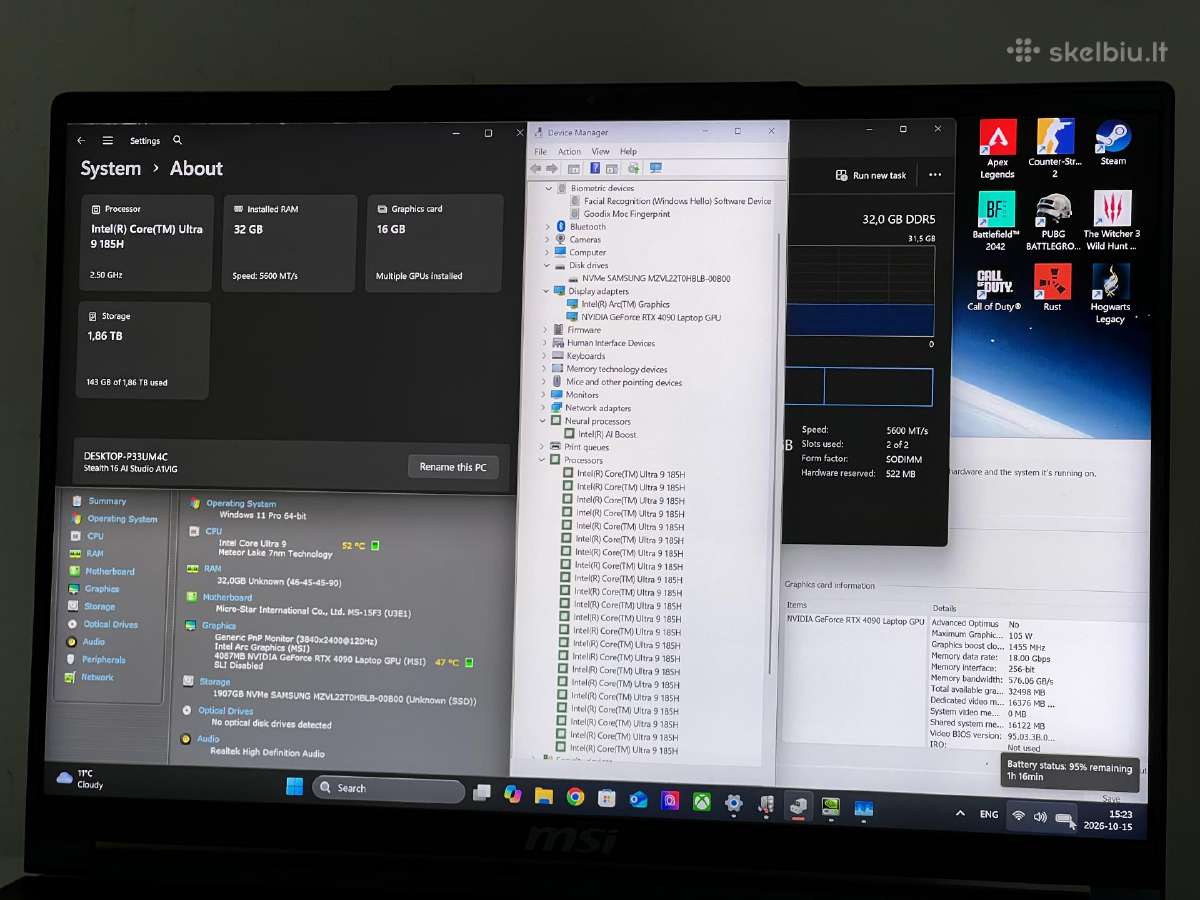Open the Call of Duty desktop icon
1200x900 pixels.
[x=994, y=289]
